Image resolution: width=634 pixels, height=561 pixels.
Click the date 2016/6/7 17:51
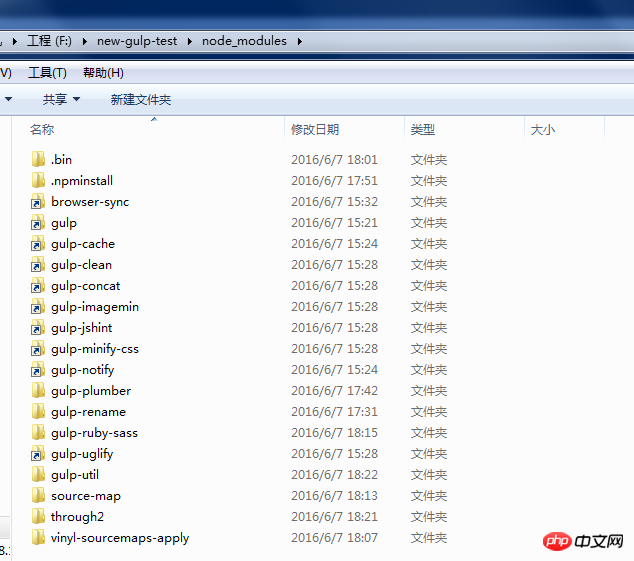click(334, 181)
